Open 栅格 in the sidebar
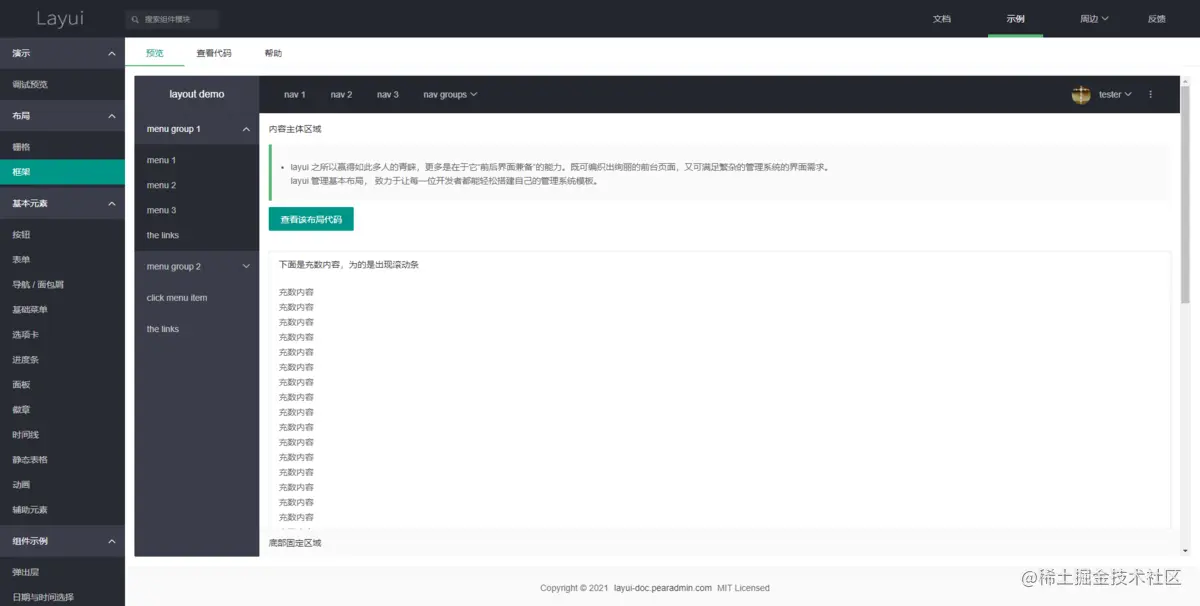The width and height of the screenshot is (1200, 606). coord(62,147)
